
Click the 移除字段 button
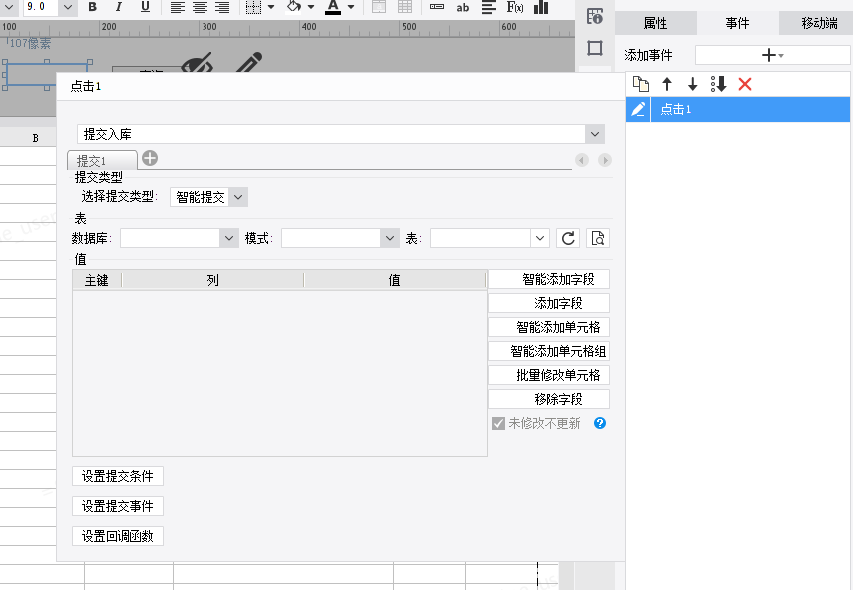(549, 399)
